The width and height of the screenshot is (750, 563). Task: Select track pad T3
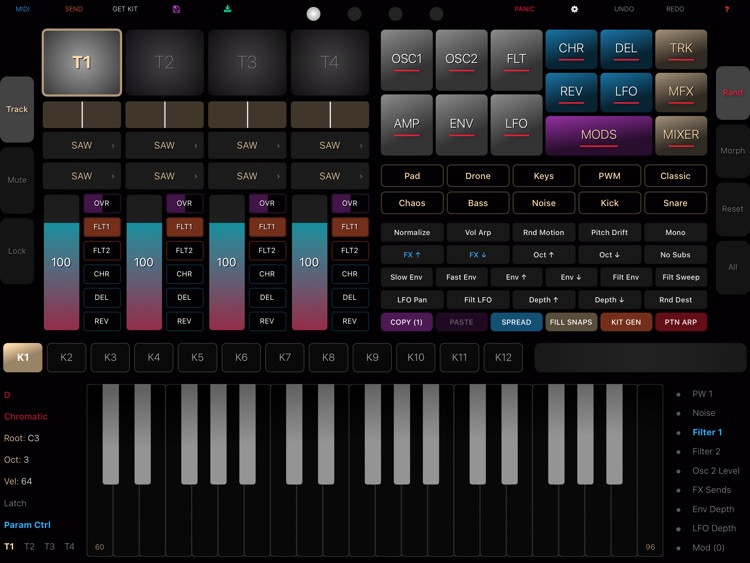(247, 63)
